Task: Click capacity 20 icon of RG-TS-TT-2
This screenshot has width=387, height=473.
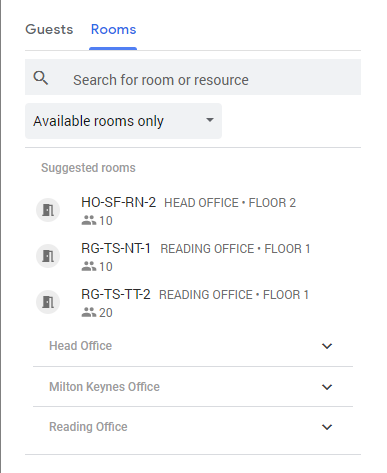Action: pyautogui.click(x=89, y=312)
